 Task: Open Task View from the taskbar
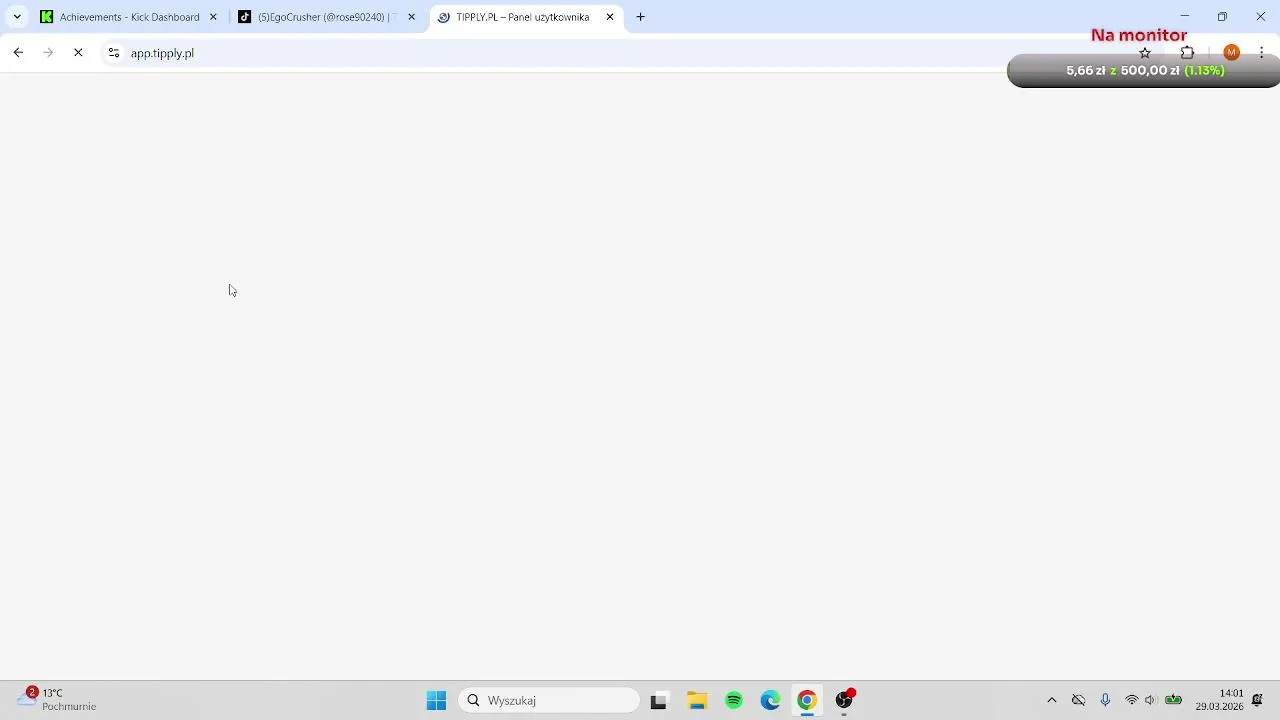coord(658,701)
